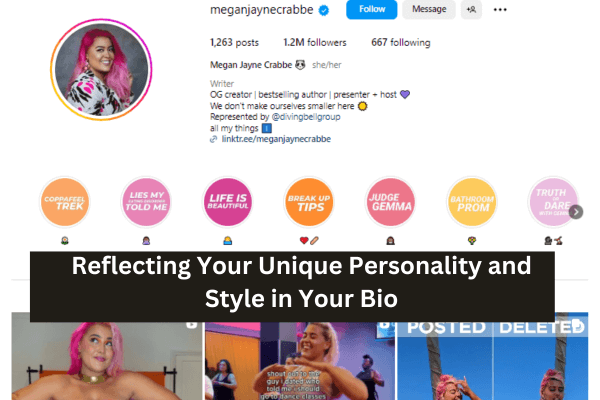Open the profile picture story ring

[101, 69]
